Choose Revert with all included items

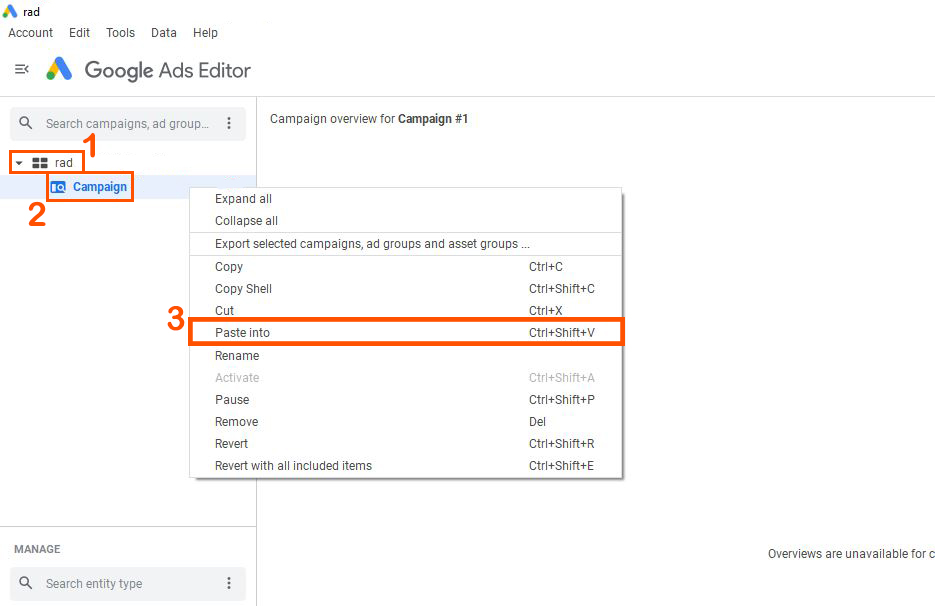pos(405,466)
